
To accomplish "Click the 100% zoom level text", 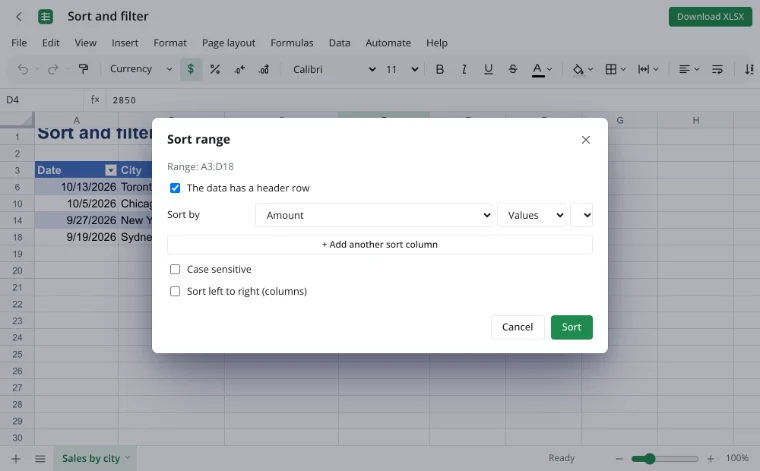I will coord(737,458).
